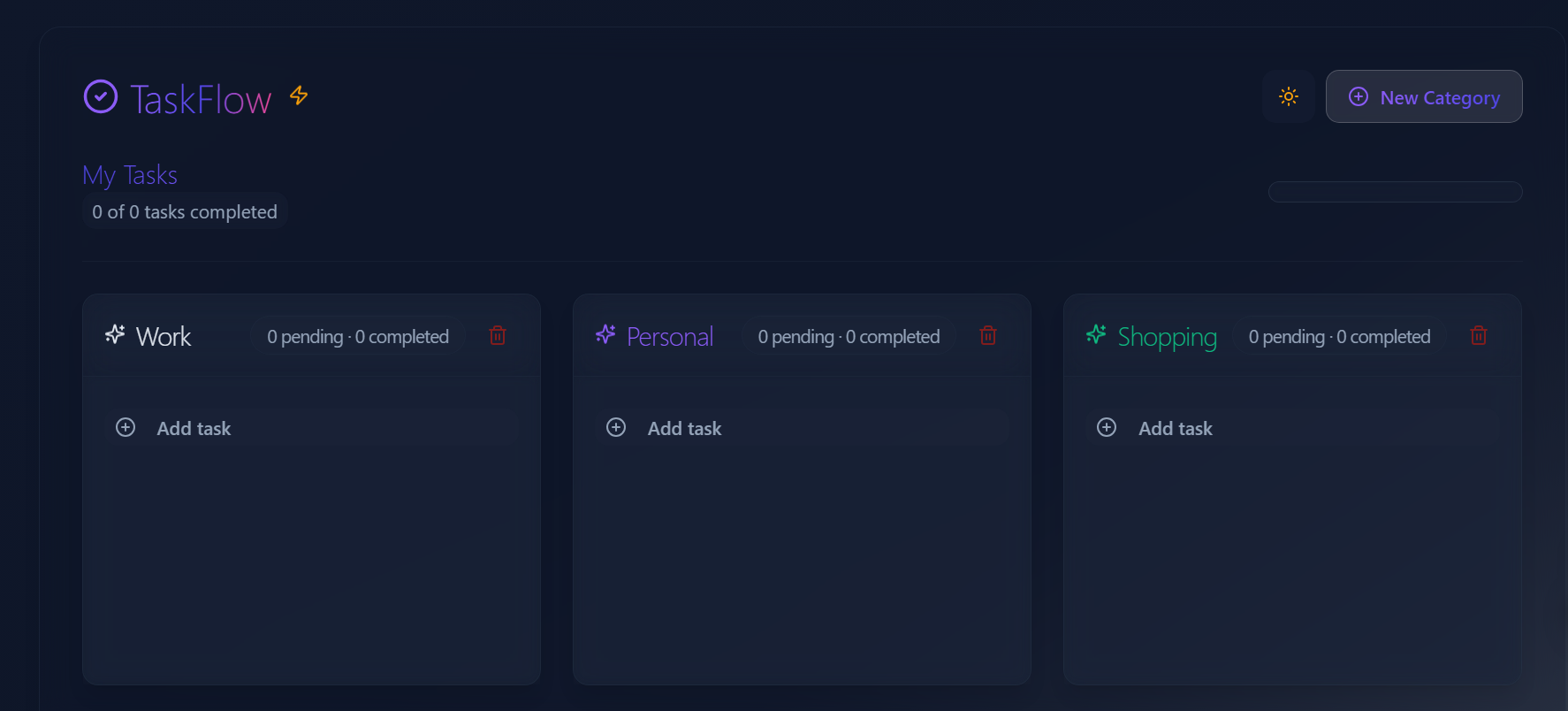Click the overall tasks progress bar
This screenshot has width=1568, height=711.
pos(1395,192)
